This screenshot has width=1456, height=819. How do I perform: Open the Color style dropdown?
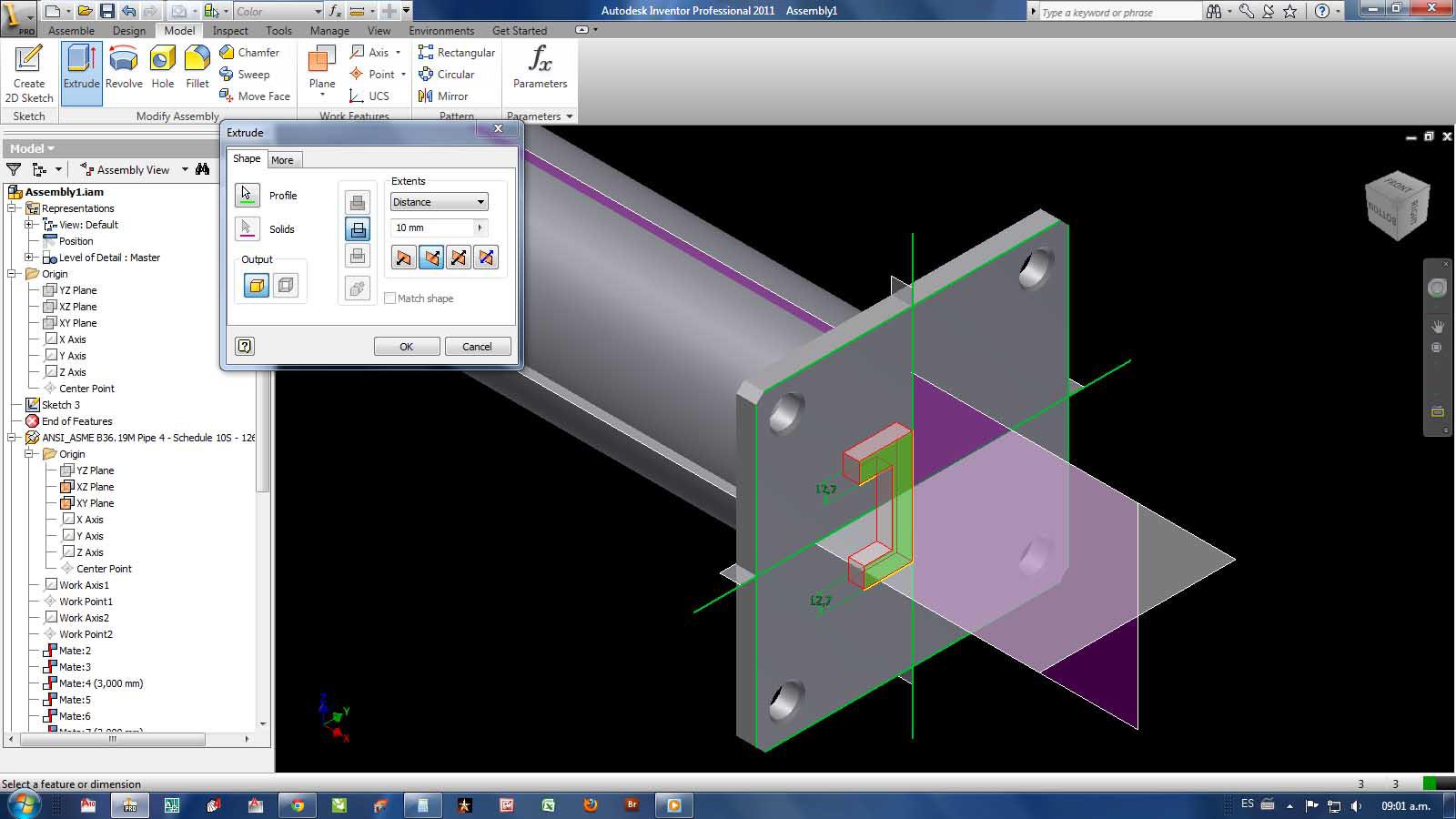click(278, 11)
